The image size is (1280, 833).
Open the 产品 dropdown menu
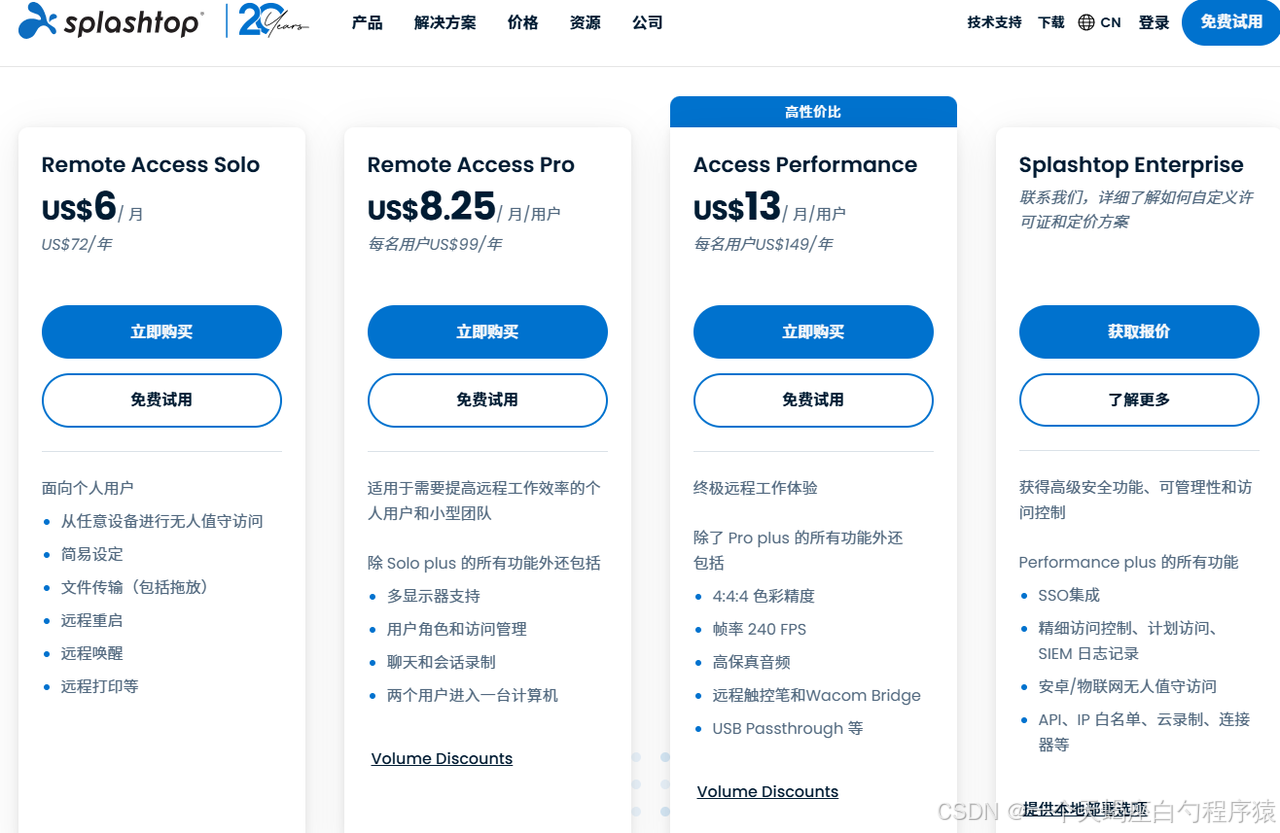coord(366,22)
